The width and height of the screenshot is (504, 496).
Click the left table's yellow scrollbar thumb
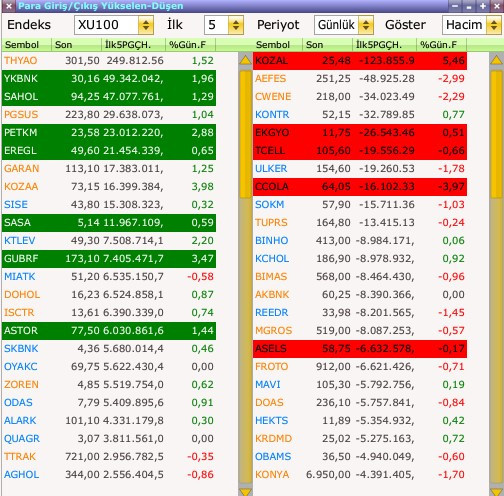245,133
